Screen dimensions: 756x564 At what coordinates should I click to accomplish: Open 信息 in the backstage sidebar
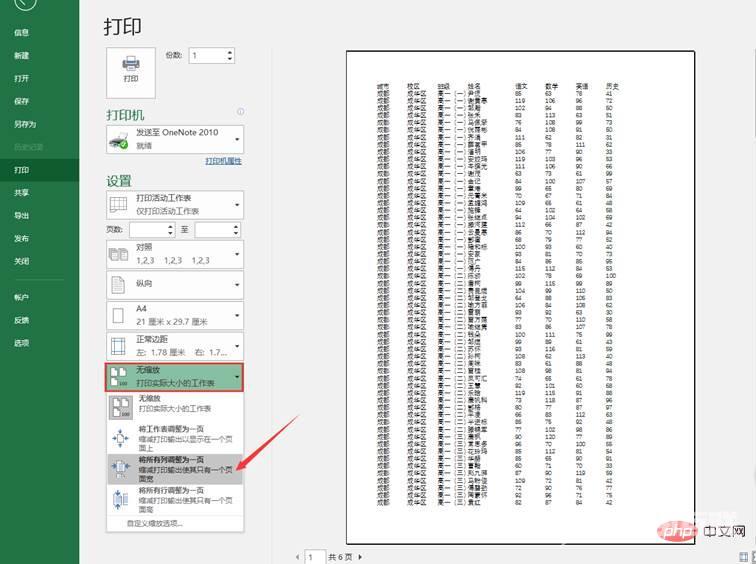click(x=21, y=33)
